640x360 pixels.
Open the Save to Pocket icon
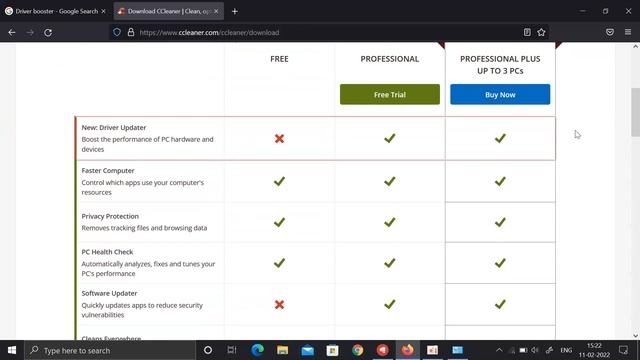pyautogui.click(x=610, y=32)
